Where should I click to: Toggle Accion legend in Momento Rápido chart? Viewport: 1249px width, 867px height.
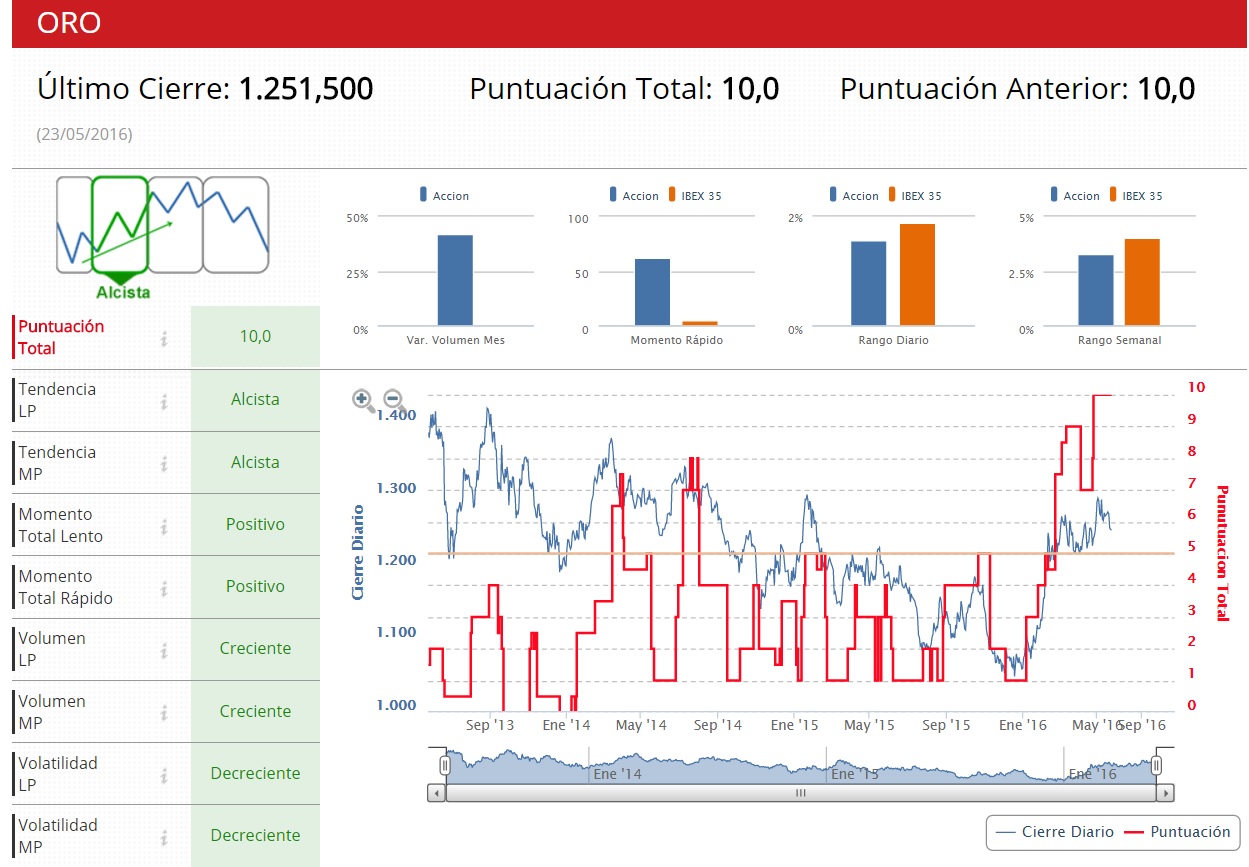pyautogui.click(x=634, y=196)
